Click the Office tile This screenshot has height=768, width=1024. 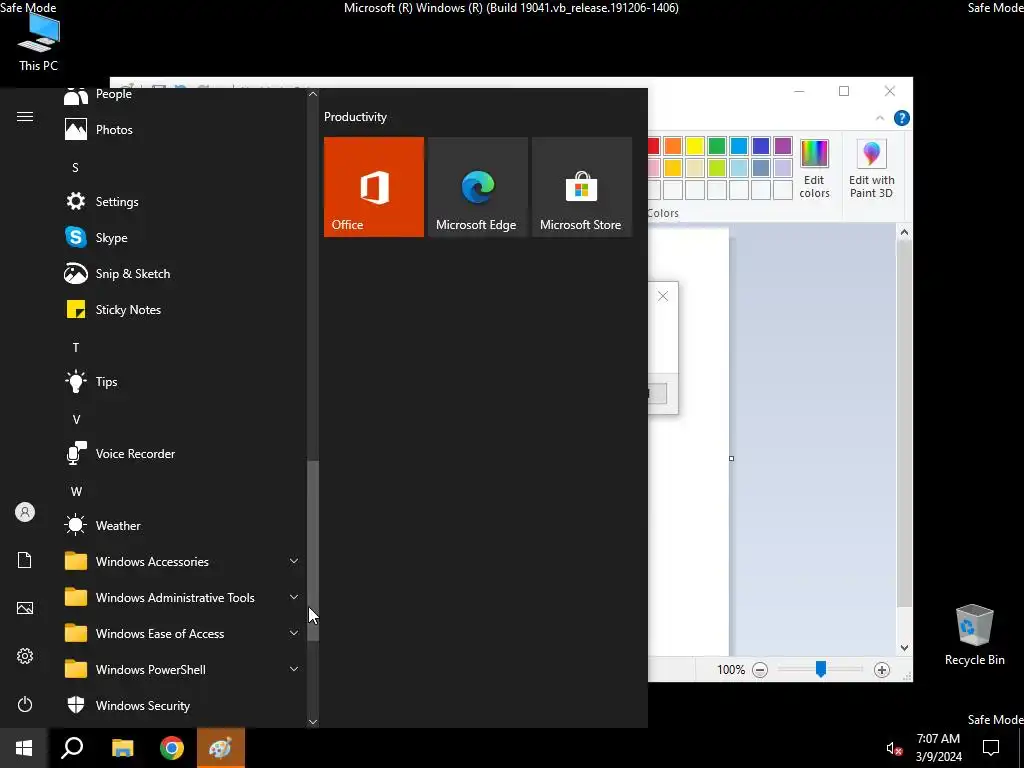point(374,187)
